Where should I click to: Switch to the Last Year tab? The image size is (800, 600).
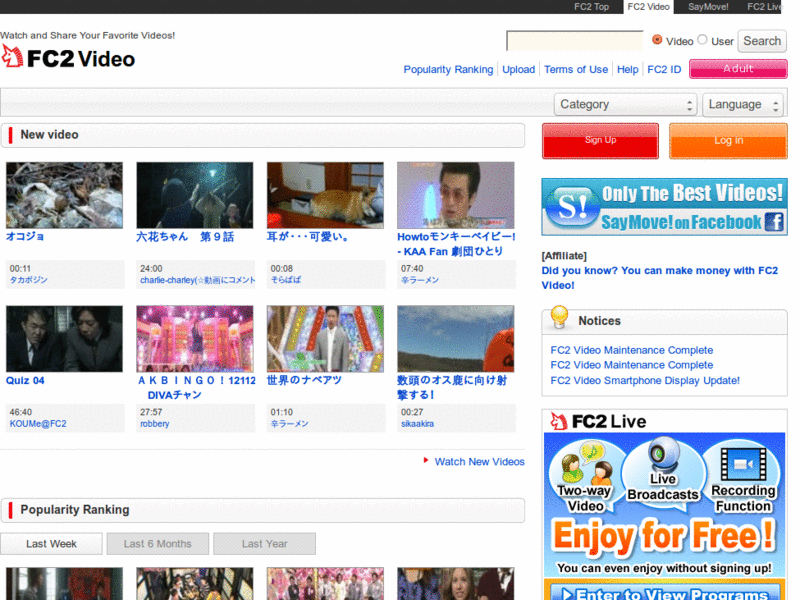[264, 544]
